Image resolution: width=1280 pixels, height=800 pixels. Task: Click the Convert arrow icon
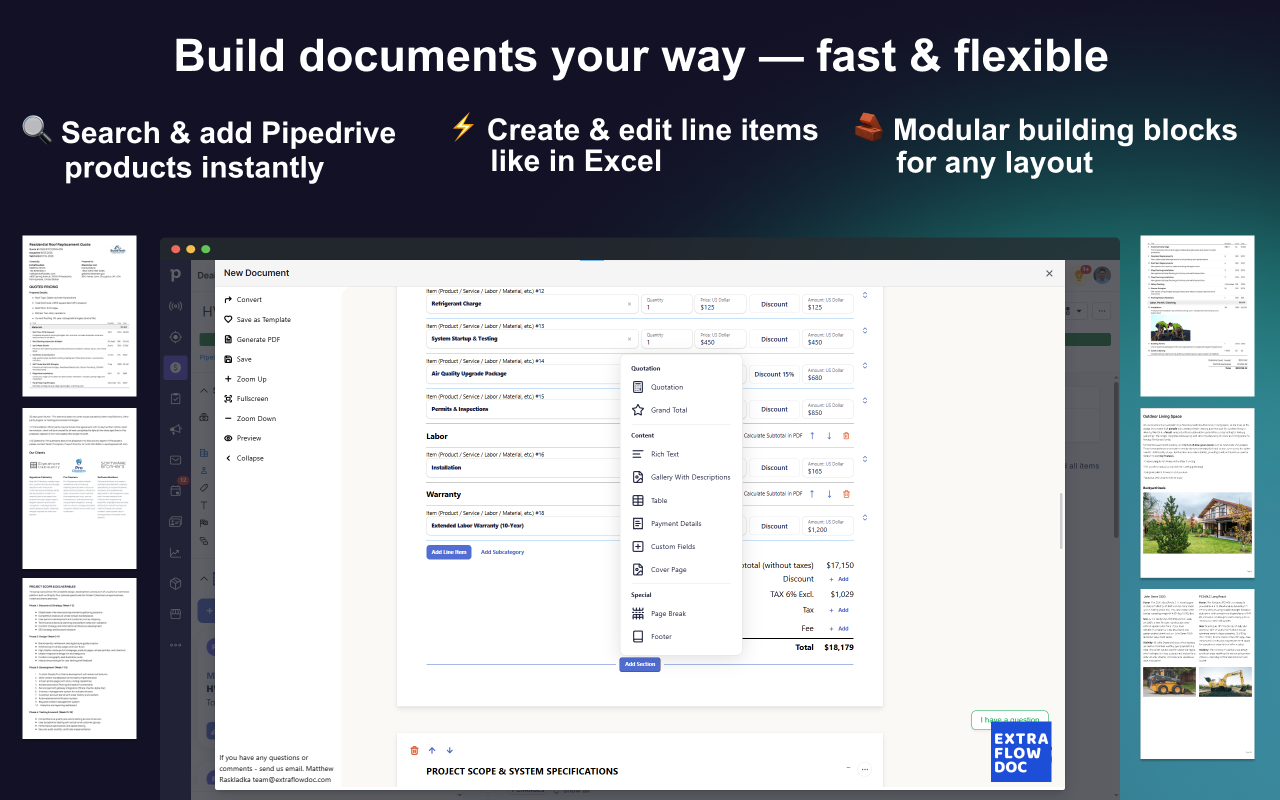coord(228,300)
